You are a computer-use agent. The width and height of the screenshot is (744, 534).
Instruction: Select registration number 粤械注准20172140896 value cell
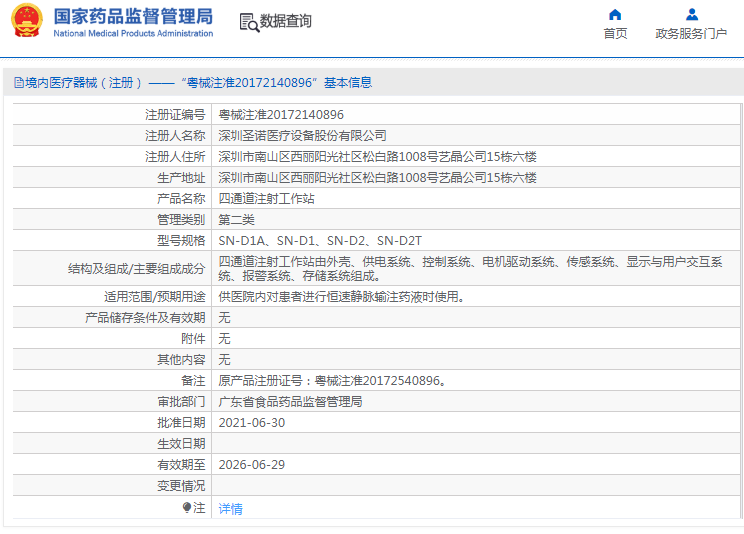point(281,115)
